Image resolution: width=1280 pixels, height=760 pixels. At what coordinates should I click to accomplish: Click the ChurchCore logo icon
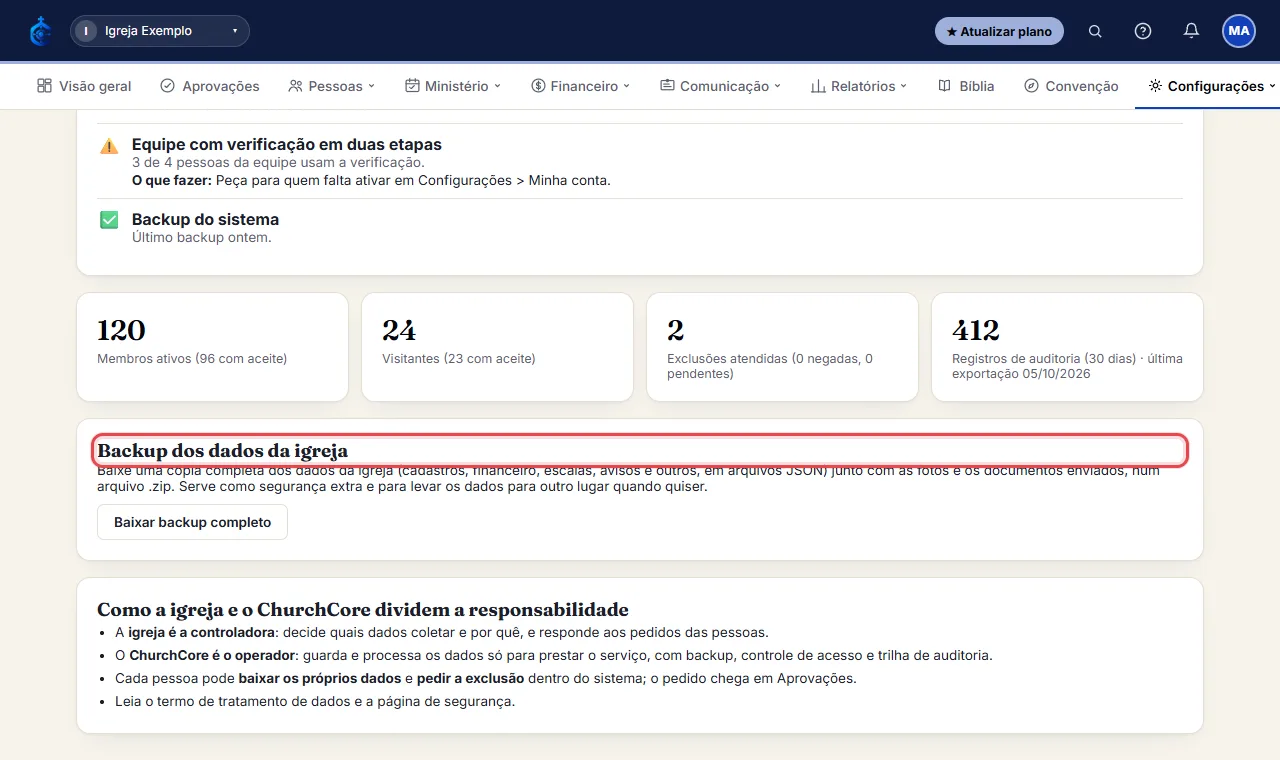click(40, 31)
